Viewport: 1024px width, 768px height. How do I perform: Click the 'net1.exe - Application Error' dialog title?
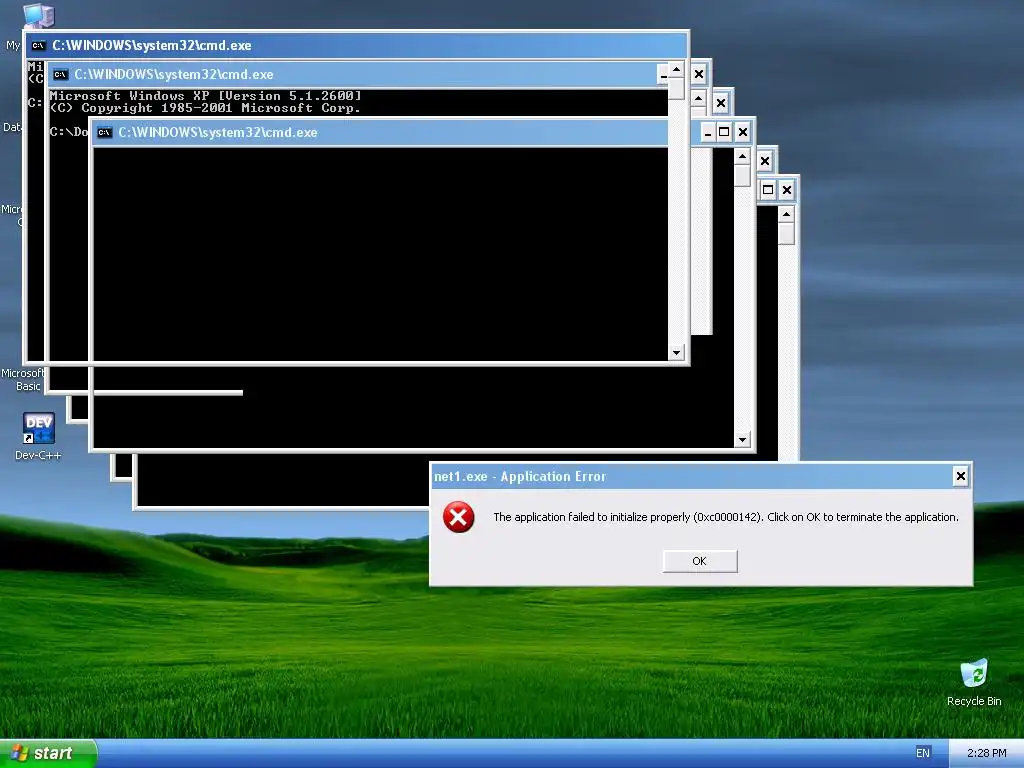coord(520,476)
